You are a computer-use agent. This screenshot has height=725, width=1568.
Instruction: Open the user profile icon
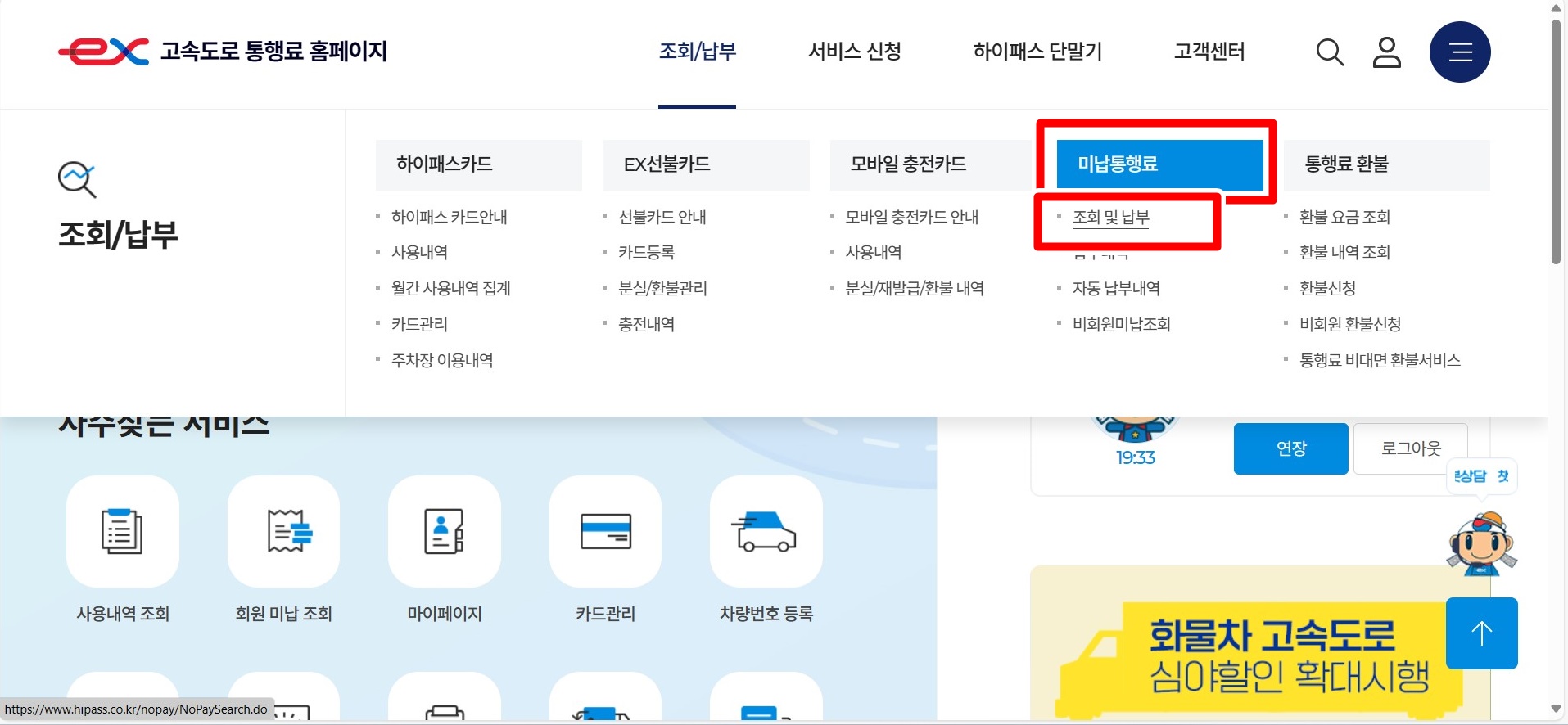[1386, 52]
